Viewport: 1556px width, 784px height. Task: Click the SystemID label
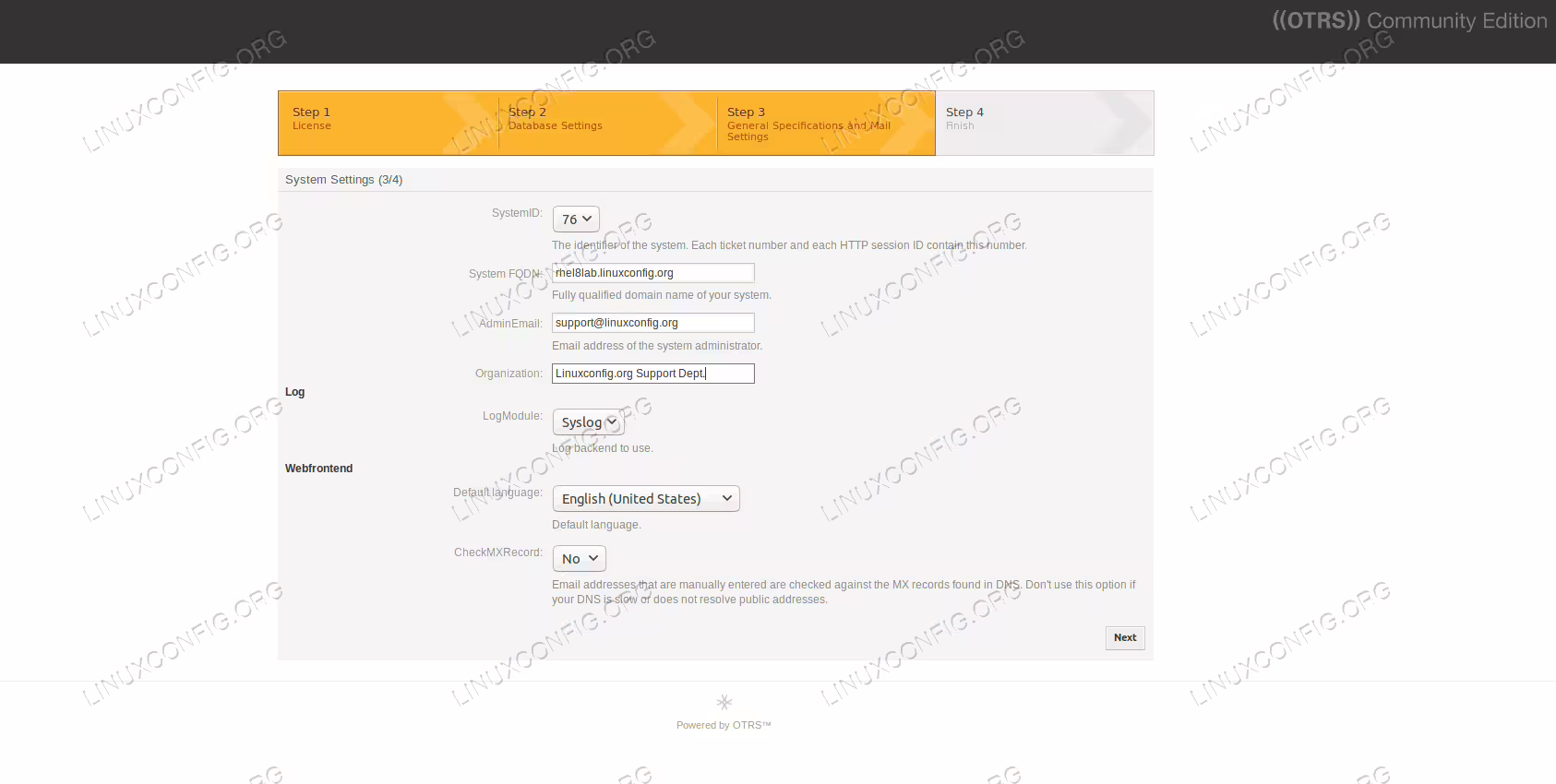[517, 213]
